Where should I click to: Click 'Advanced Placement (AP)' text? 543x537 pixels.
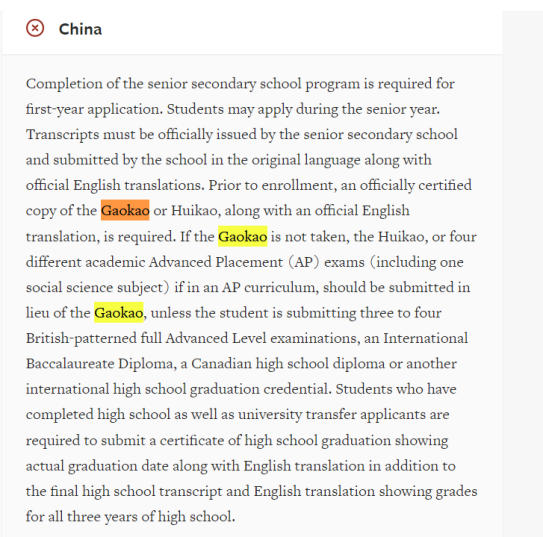[x=234, y=262]
